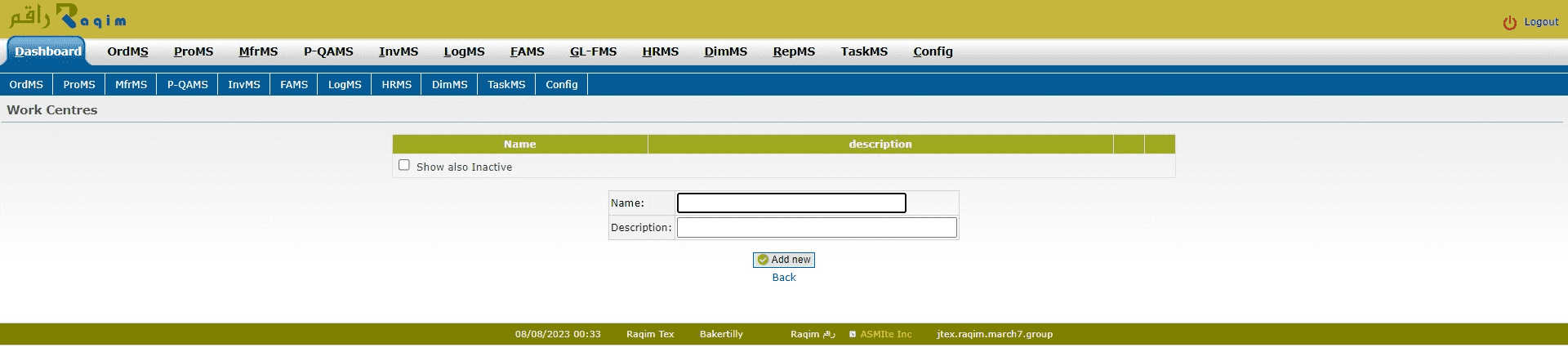
Task: Click the ASMIte Inc footer icon
Action: click(x=853, y=334)
